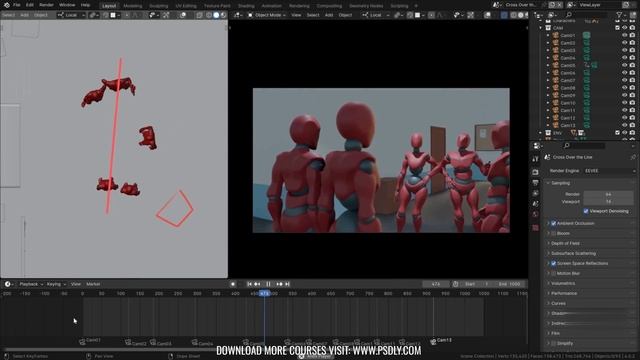Click the Cam13 timeline marker
Image resolution: width=640 pixels, height=360 pixels.
[x=441, y=340]
